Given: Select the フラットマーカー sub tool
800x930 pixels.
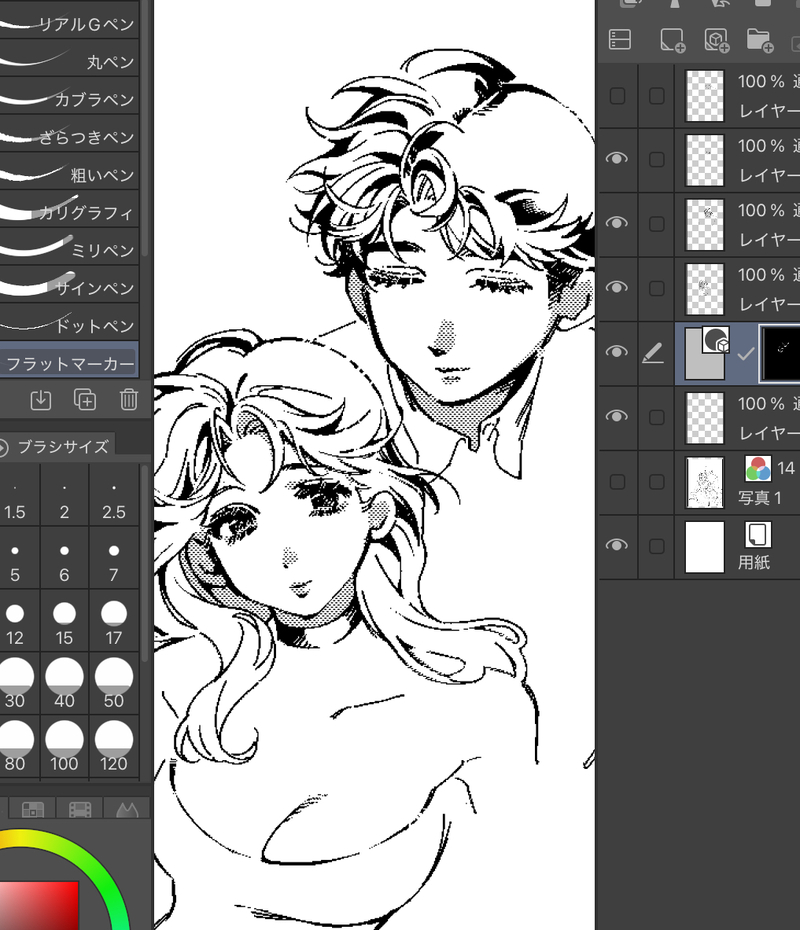Looking at the screenshot, I should [x=69, y=359].
